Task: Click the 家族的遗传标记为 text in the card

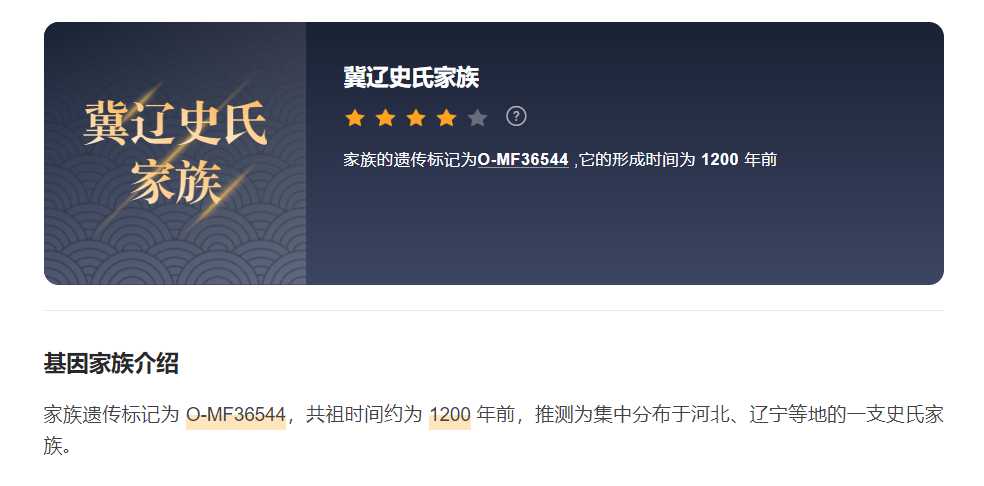Action: pos(410,159)
